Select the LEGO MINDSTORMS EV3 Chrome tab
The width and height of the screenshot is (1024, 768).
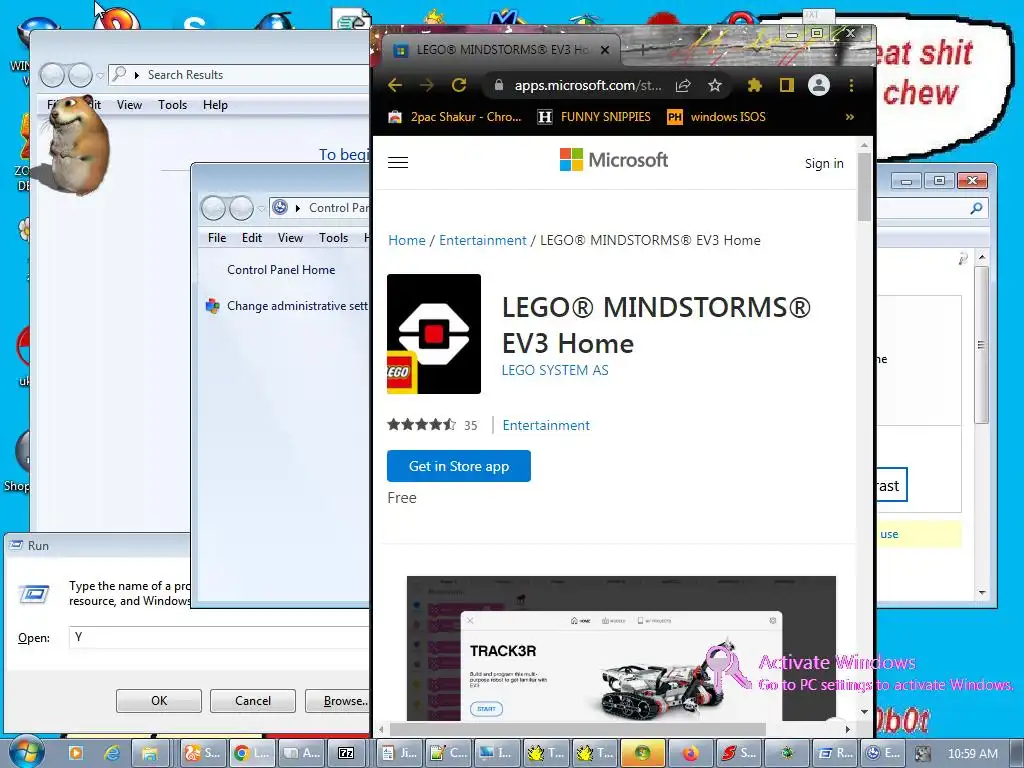502,50
